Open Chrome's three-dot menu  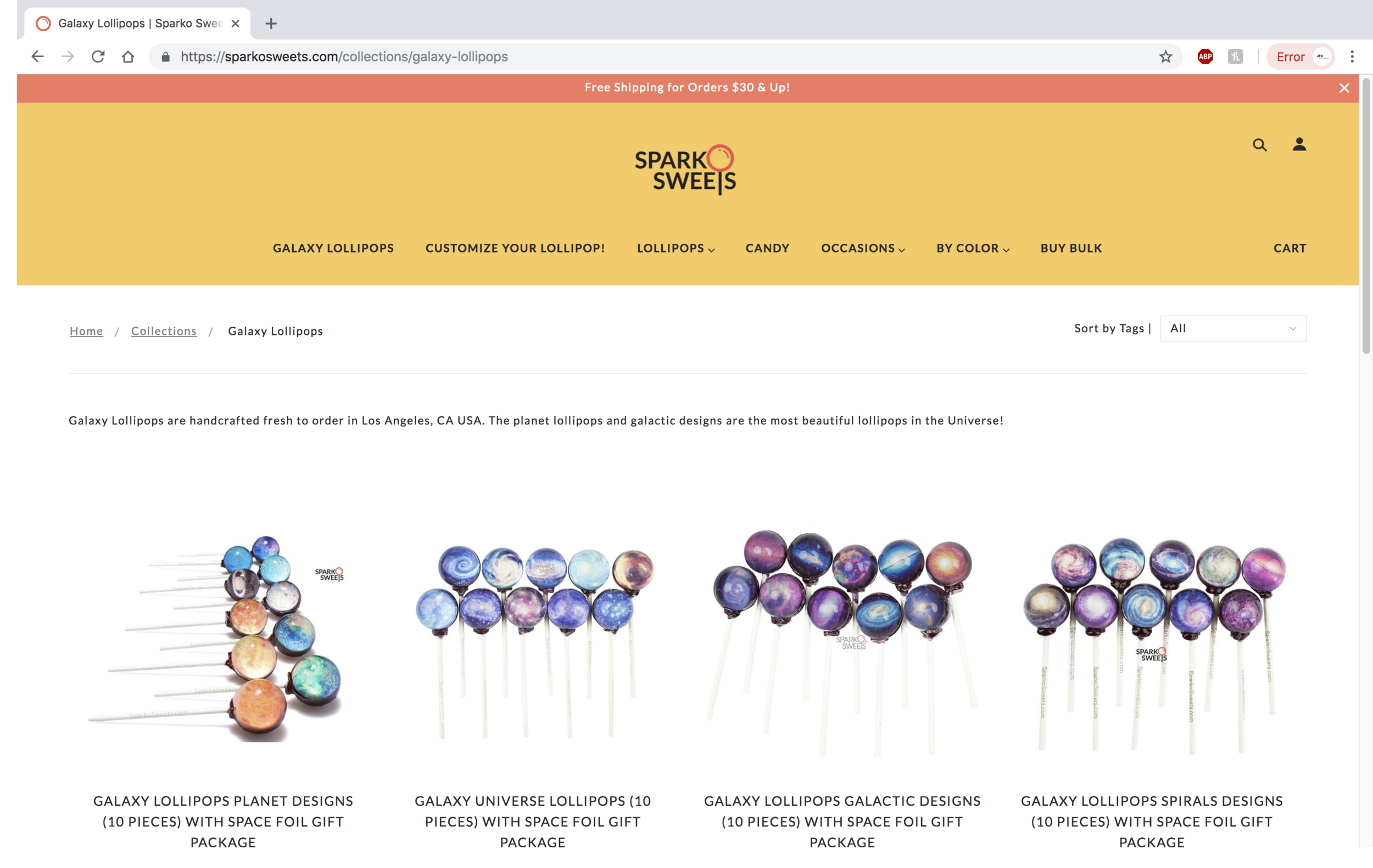pos(1352,57)
